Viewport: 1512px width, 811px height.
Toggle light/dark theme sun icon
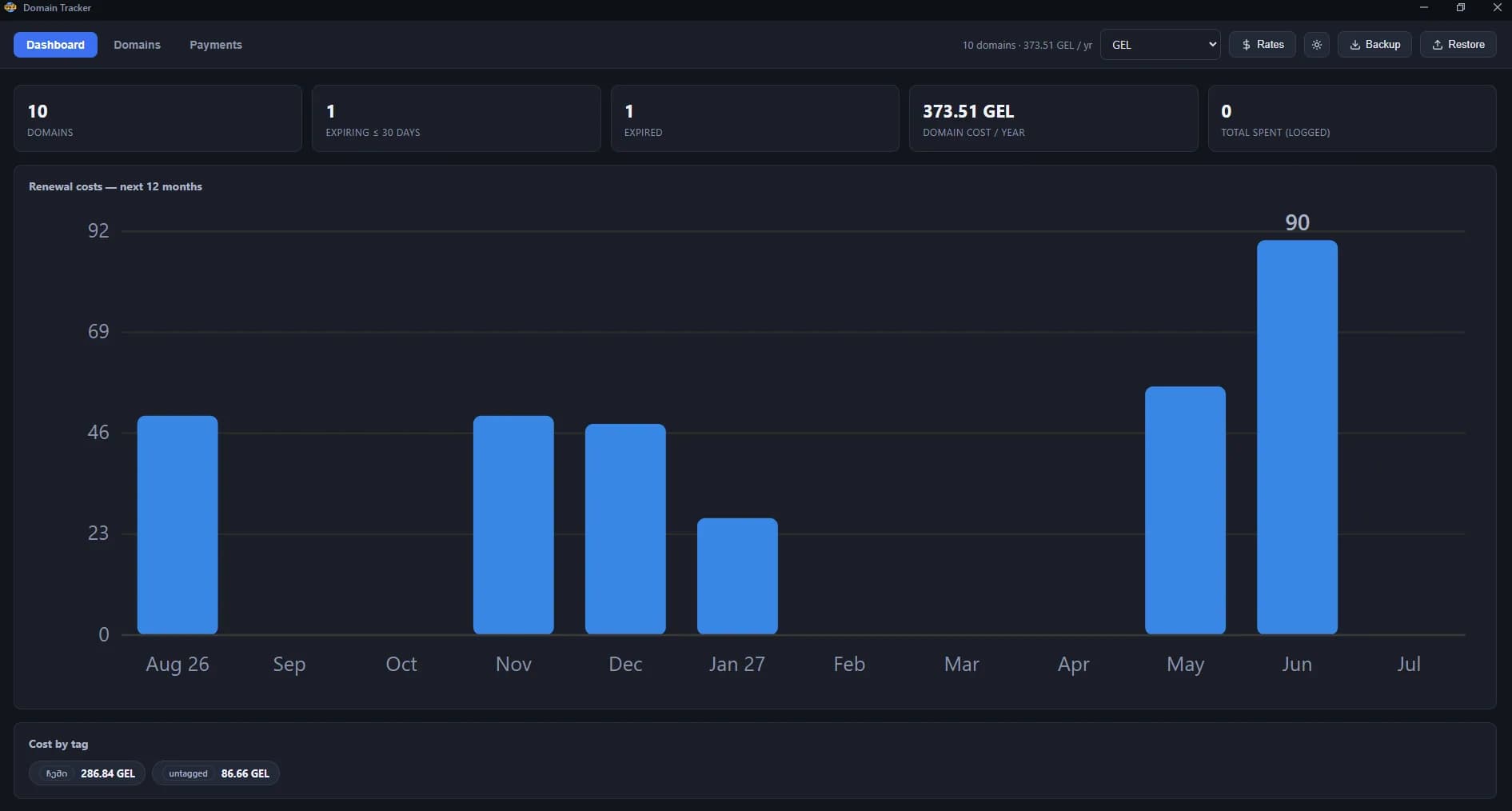click(1317, 45)
